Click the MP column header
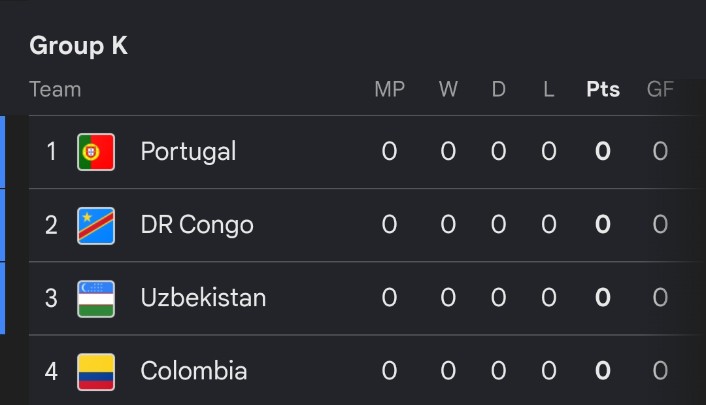This screenshot has width=706, height=405. coord(389,89)
